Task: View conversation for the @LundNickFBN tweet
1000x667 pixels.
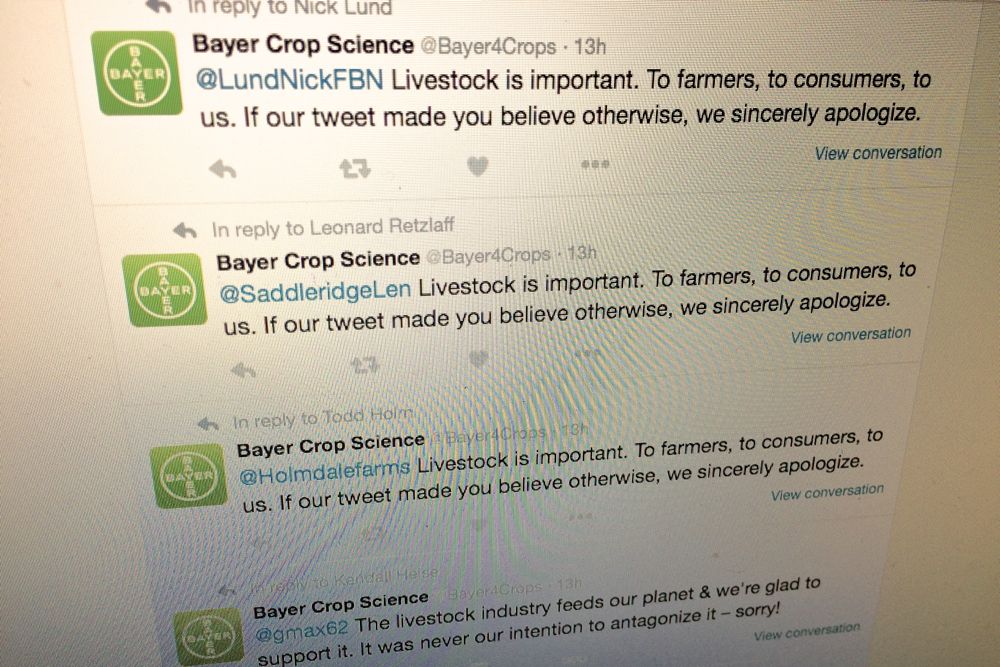Action: (878, 153)
